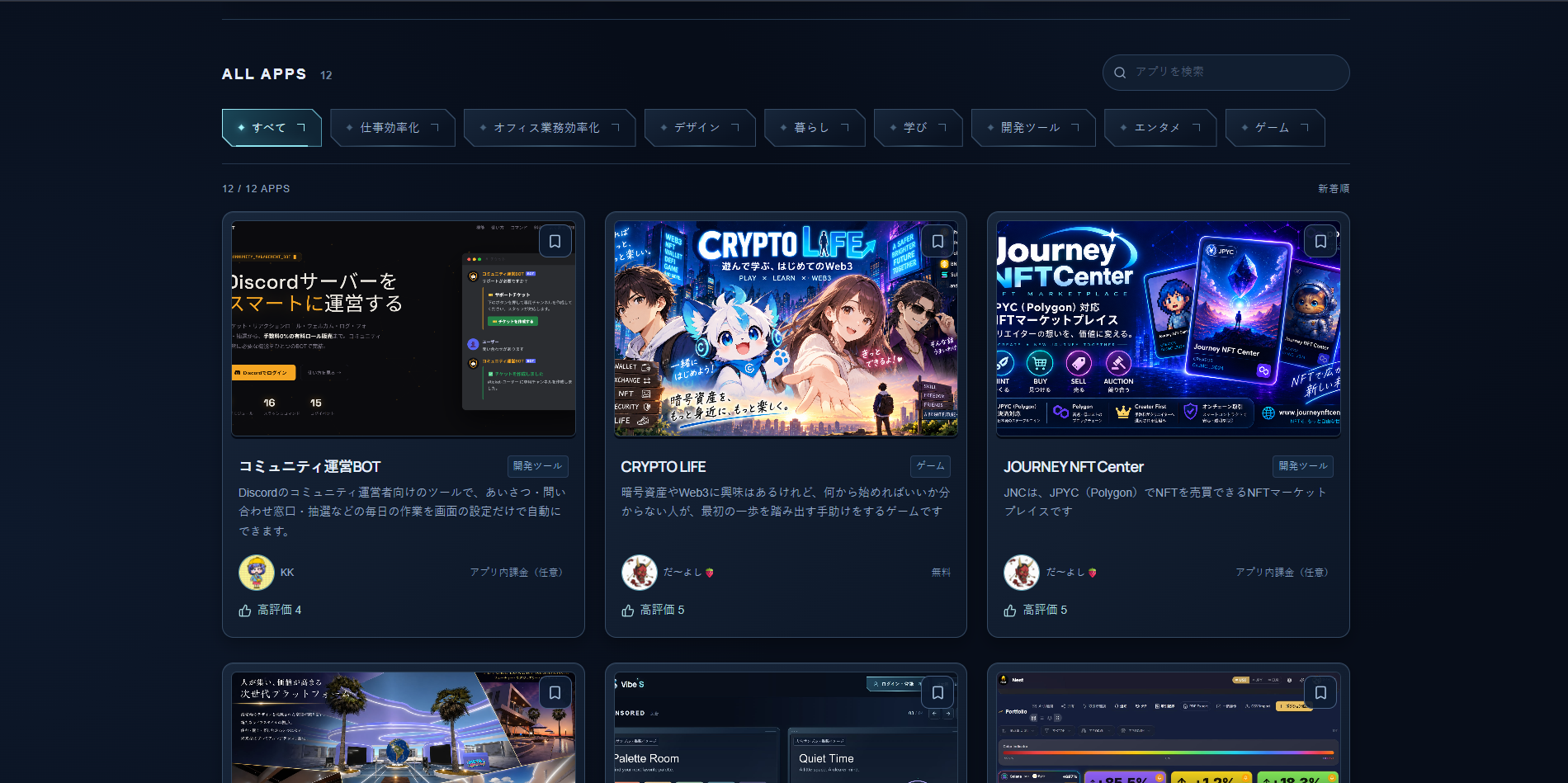The width and height of the screenshot is (1568, 783).
Task: Bookmark the CRYPTO LIFE app card
Action: [937, 242]
